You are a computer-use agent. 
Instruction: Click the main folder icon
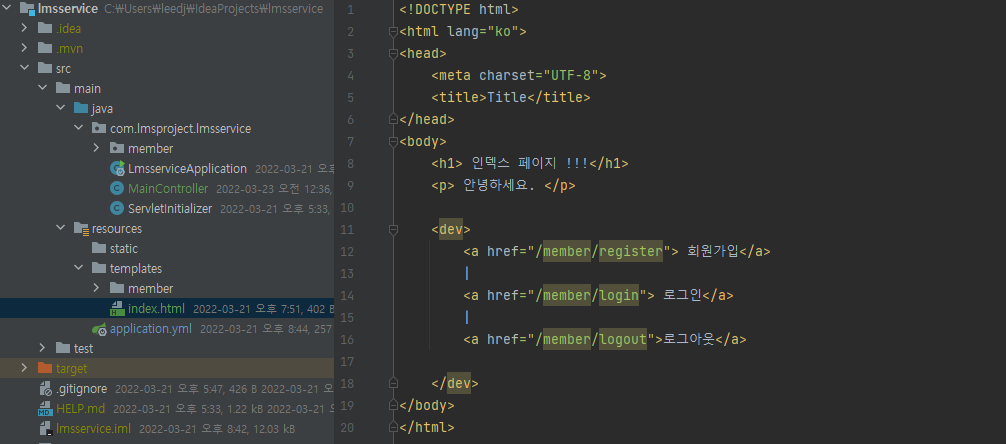[x=62, y=88]
